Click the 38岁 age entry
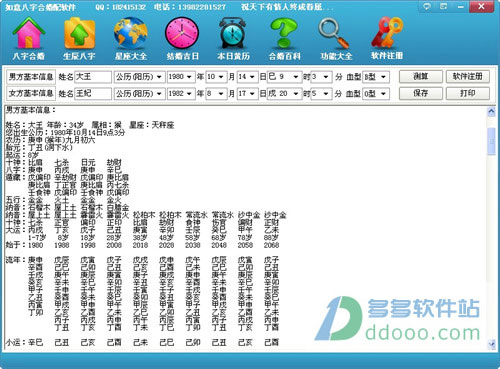The image size is (500, 369). tap(141, 238)
